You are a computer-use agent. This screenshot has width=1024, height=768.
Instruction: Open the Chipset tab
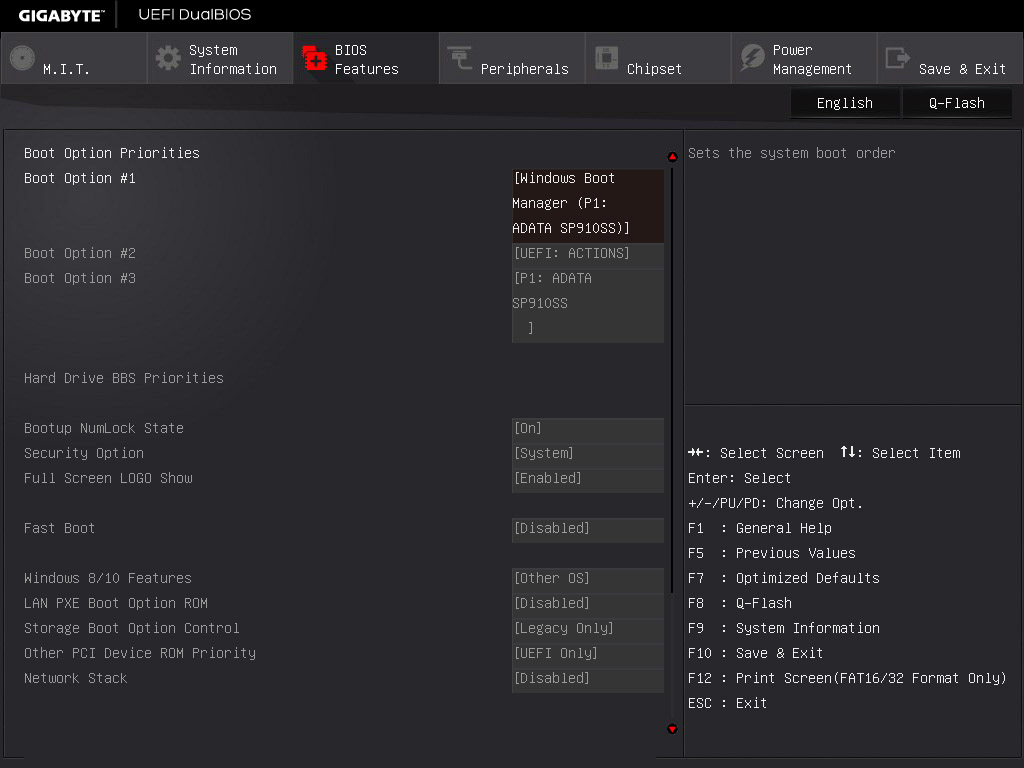click(658, 59)
